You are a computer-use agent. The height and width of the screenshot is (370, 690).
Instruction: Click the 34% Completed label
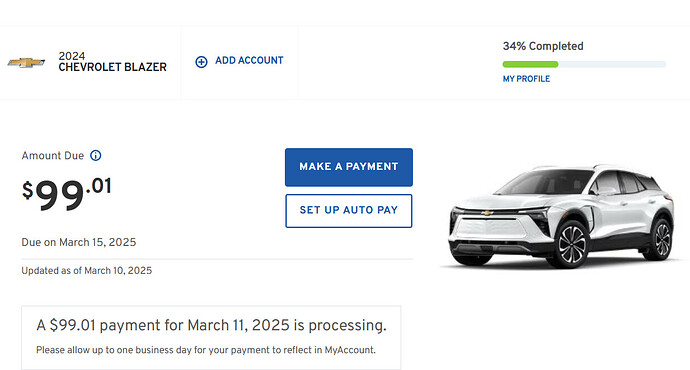543,46
